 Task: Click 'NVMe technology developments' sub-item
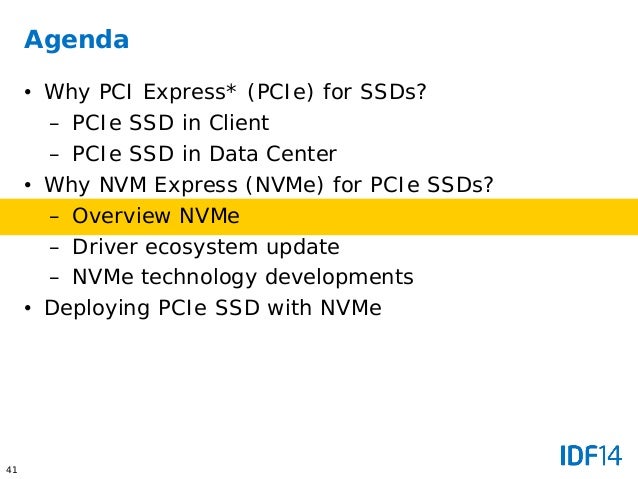[243, 278]
